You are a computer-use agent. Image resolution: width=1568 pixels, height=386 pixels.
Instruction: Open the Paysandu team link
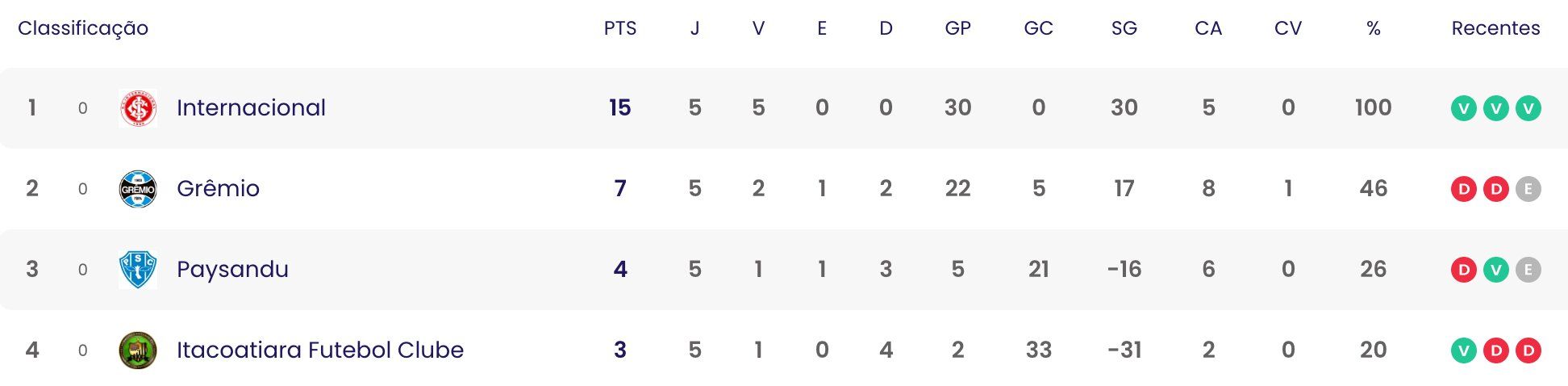click(232, 270)
